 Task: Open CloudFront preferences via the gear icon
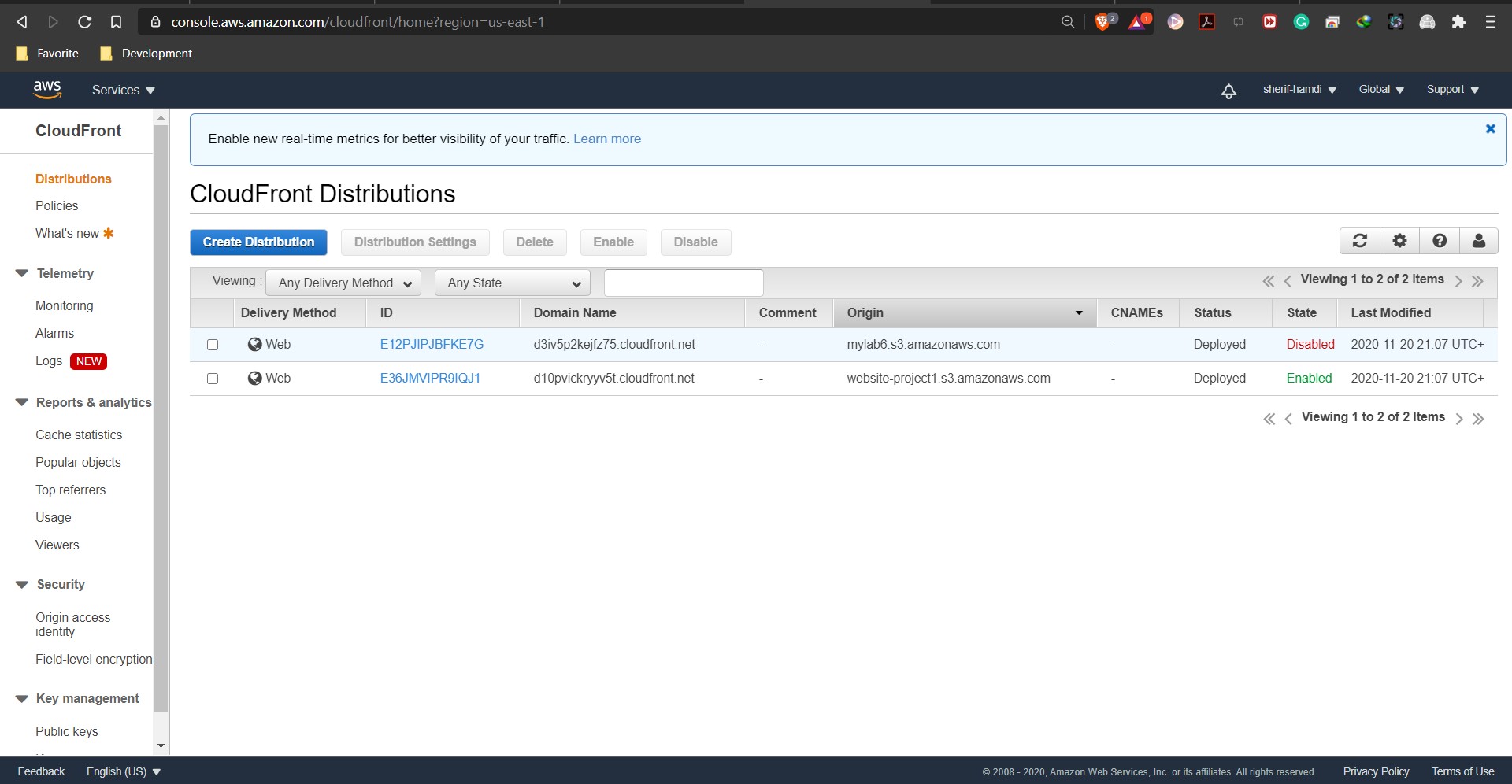click(1399, 241)
